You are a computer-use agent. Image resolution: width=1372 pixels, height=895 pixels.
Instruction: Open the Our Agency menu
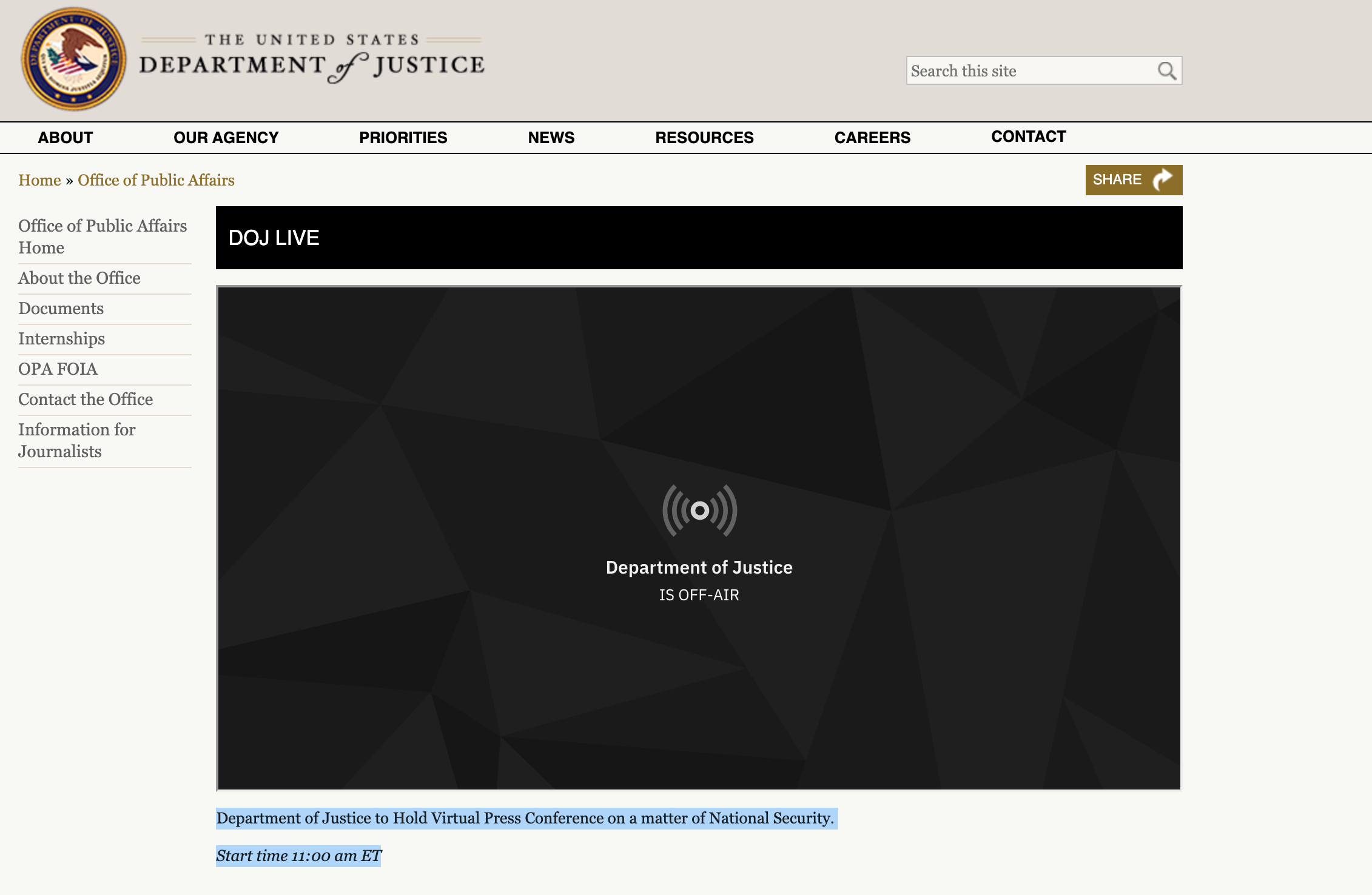[x=226, y=138]
